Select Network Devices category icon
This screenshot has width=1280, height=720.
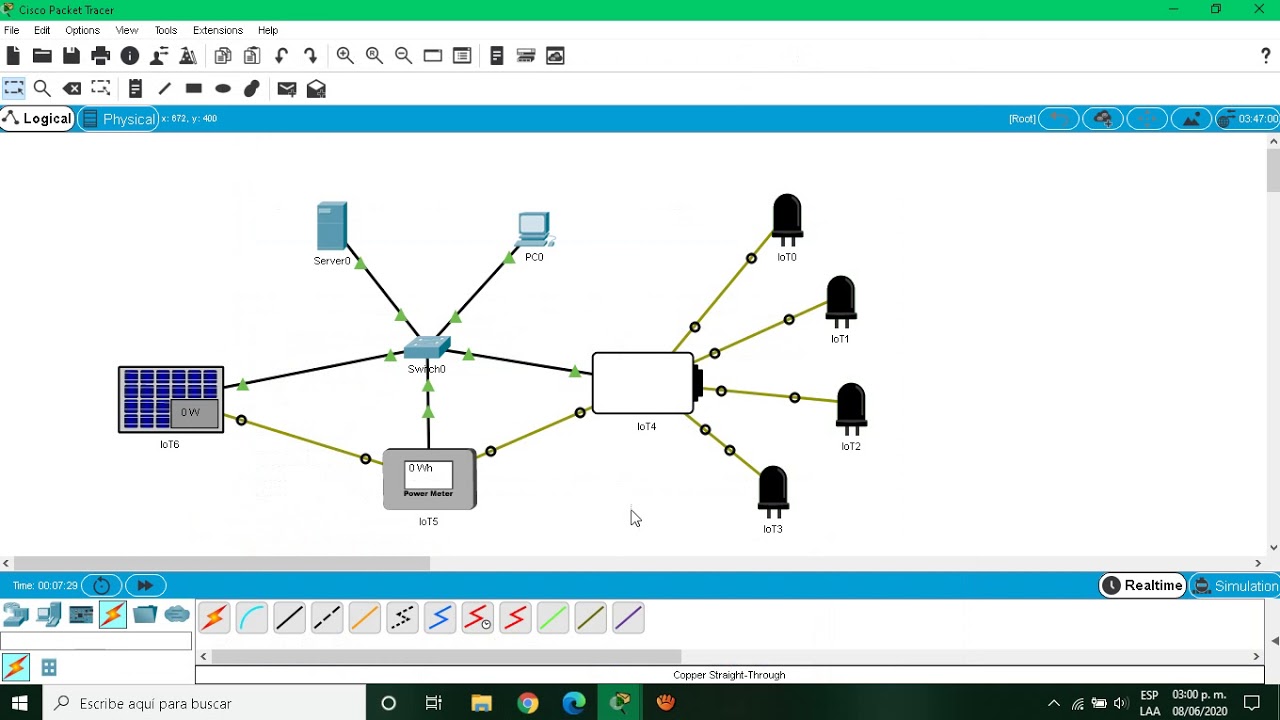point(16,615)
